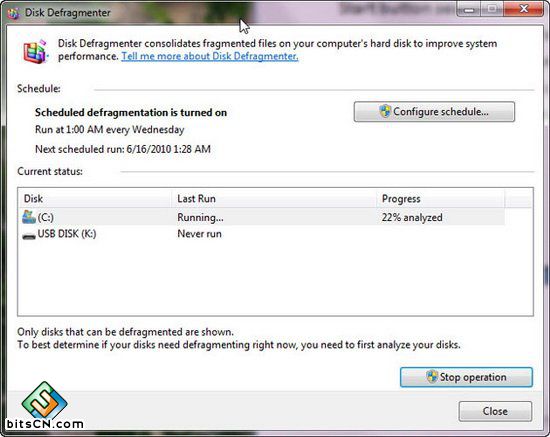Viewport: 550px width, 437px height.
Task: Click the 'Running...' status cell
Action: (200, 217)
